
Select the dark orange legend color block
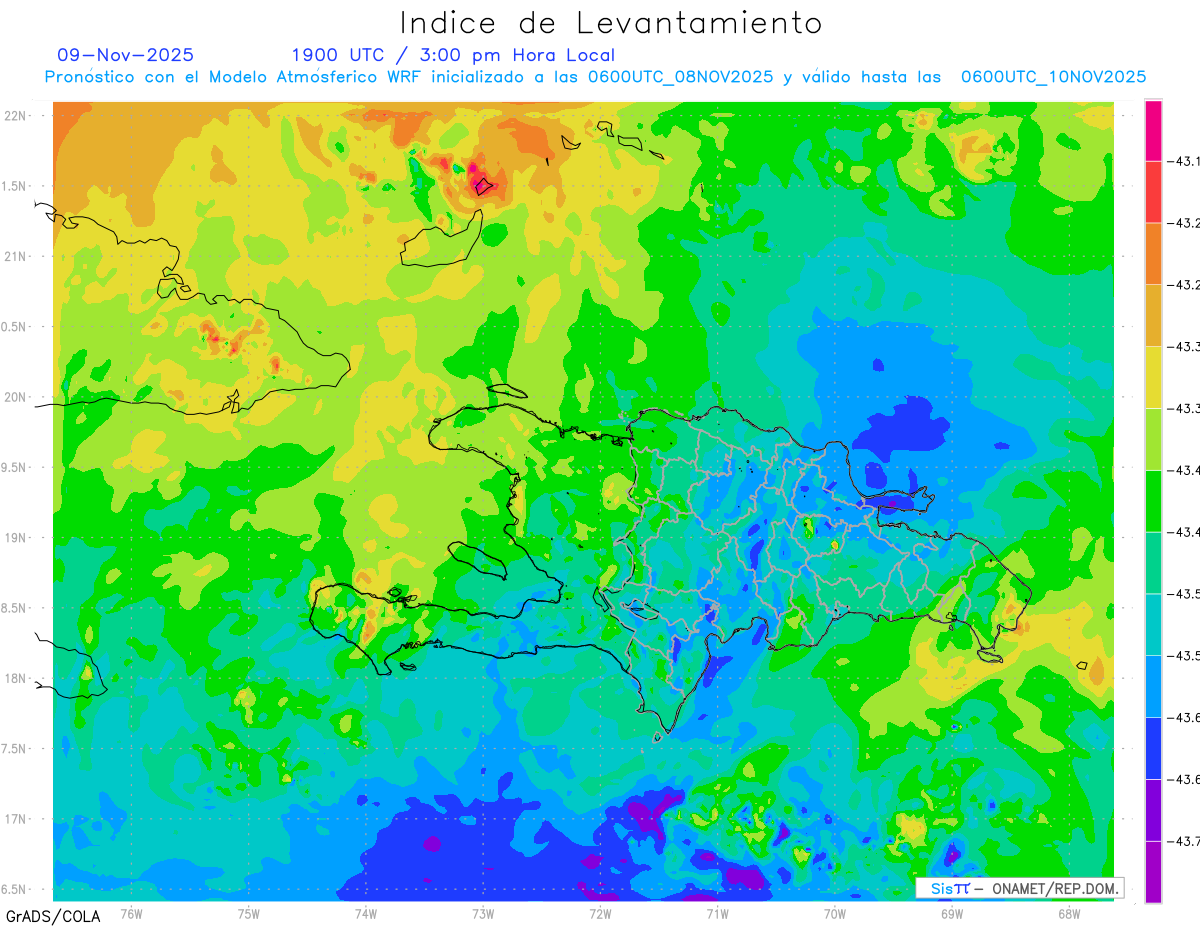(x=1153, y=254)
